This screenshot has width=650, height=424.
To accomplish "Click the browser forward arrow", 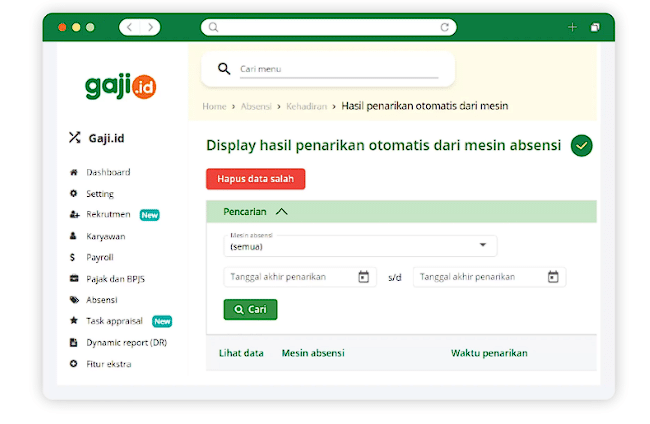I will 150,27.
